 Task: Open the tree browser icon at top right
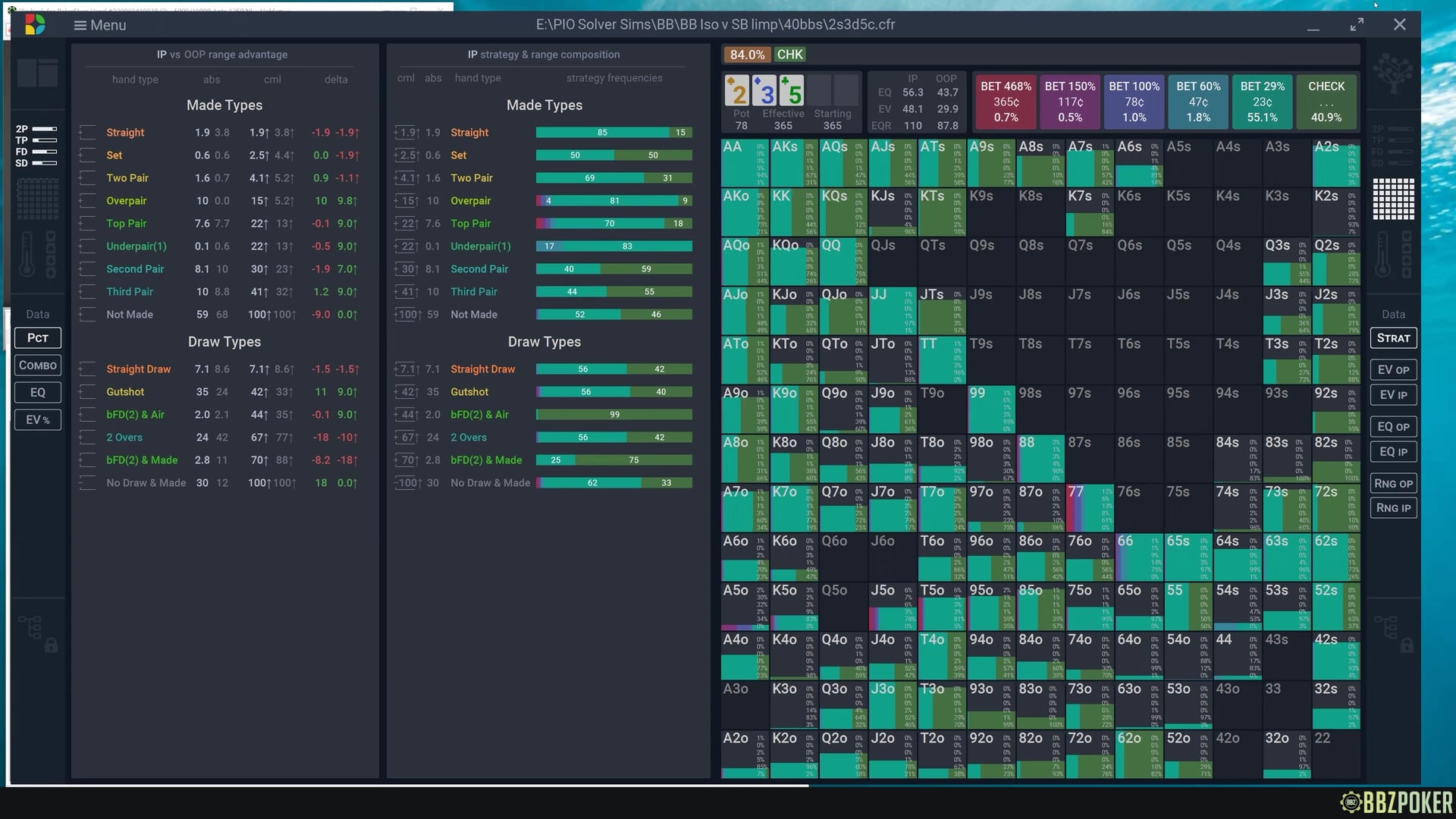[1393, 74]
